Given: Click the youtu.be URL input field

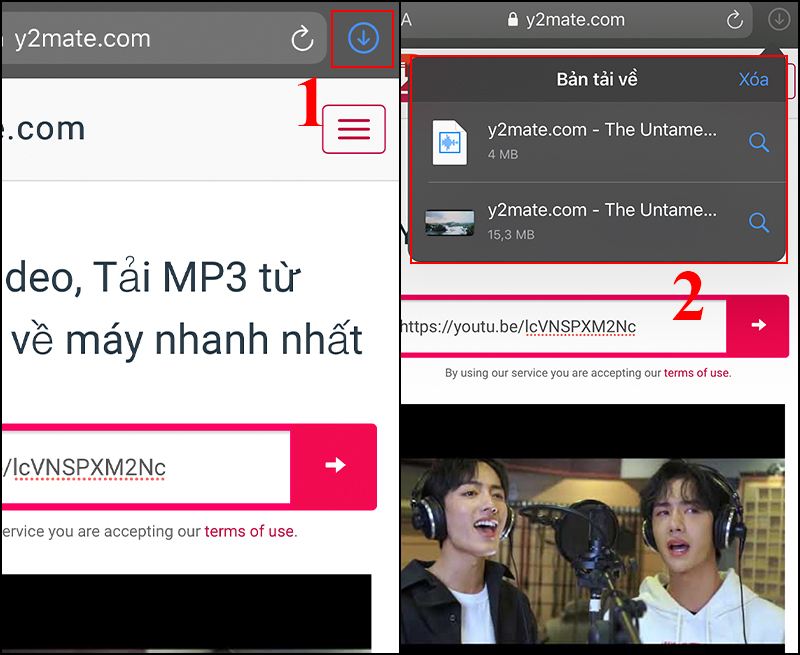Looking at the screenshot, I should coord(563,326).
